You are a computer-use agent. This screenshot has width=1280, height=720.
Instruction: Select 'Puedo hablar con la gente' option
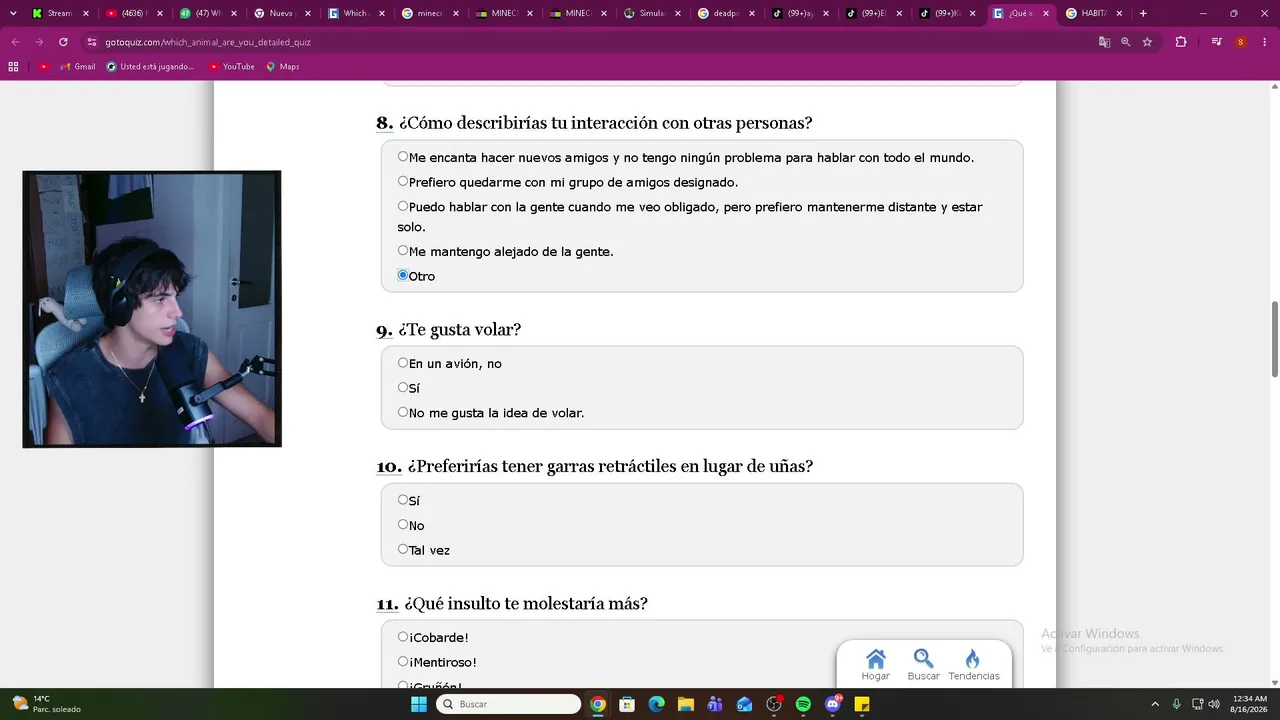(x=403, y=207)
